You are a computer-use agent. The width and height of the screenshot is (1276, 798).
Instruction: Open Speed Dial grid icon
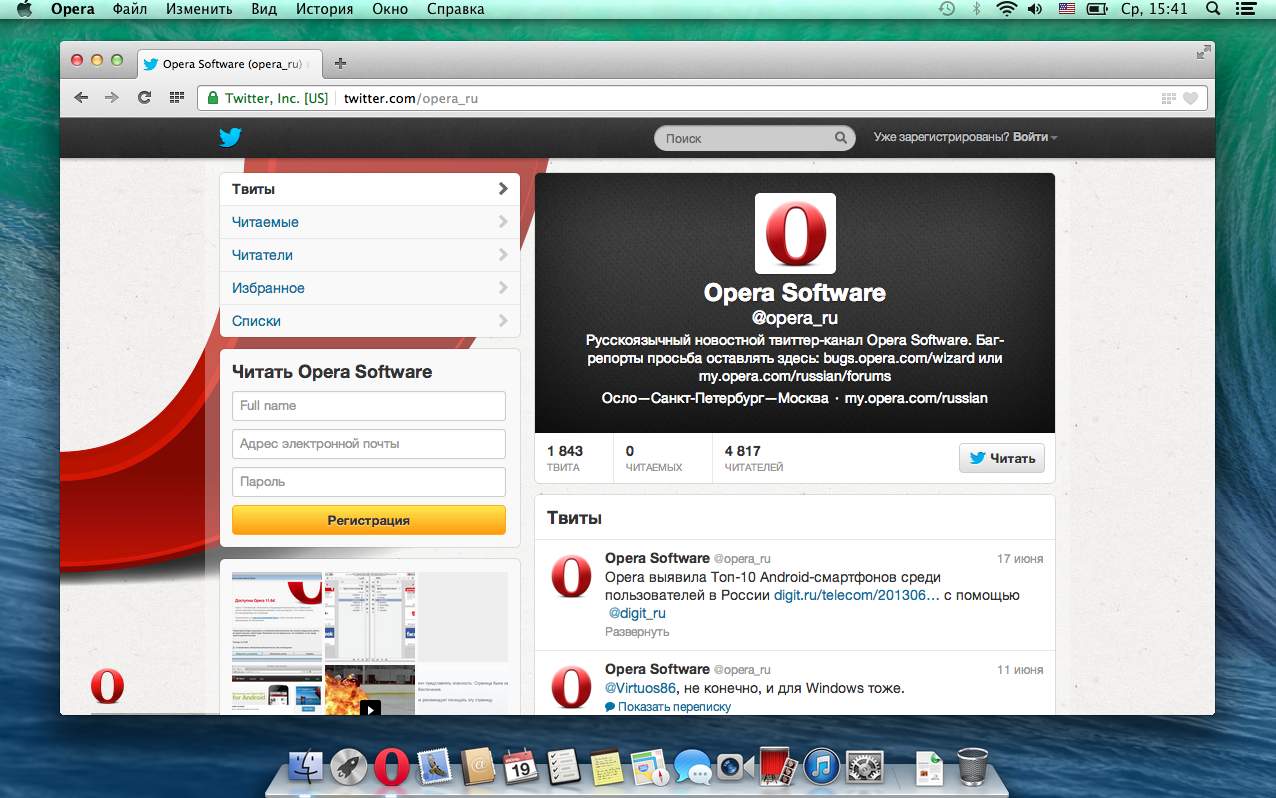[177, 98]
